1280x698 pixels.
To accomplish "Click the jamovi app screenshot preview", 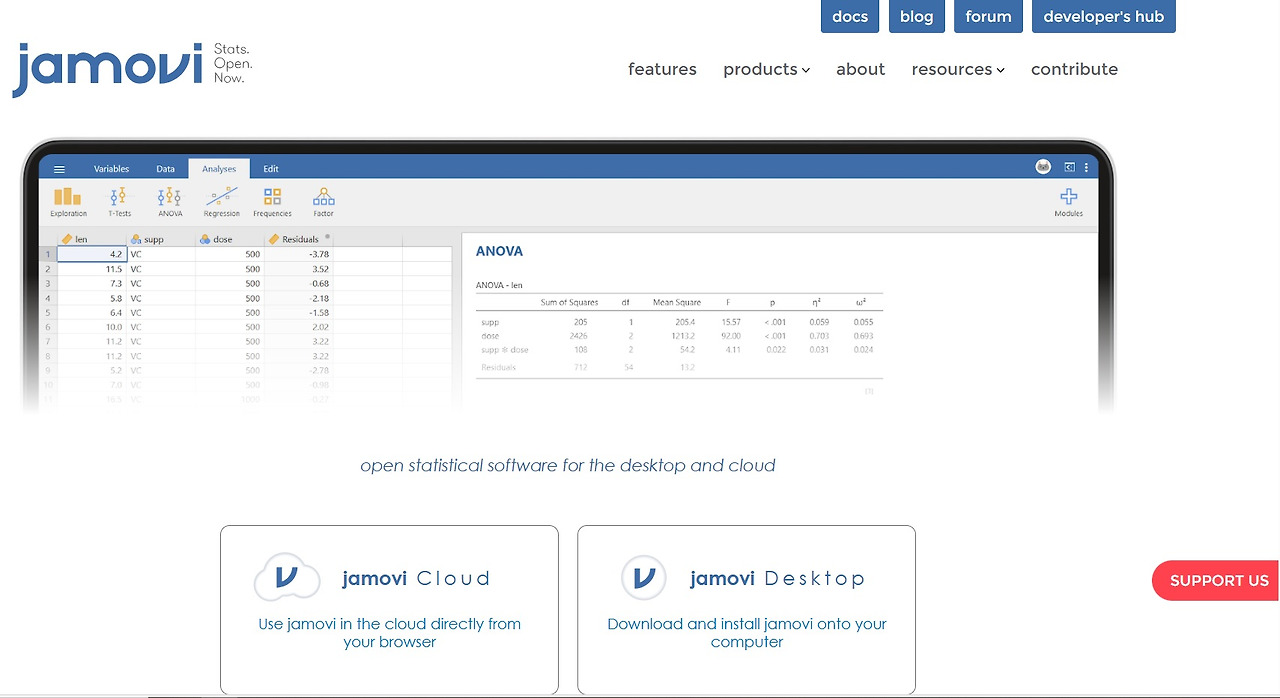I will pyautogui.click(x=568, y=277).
